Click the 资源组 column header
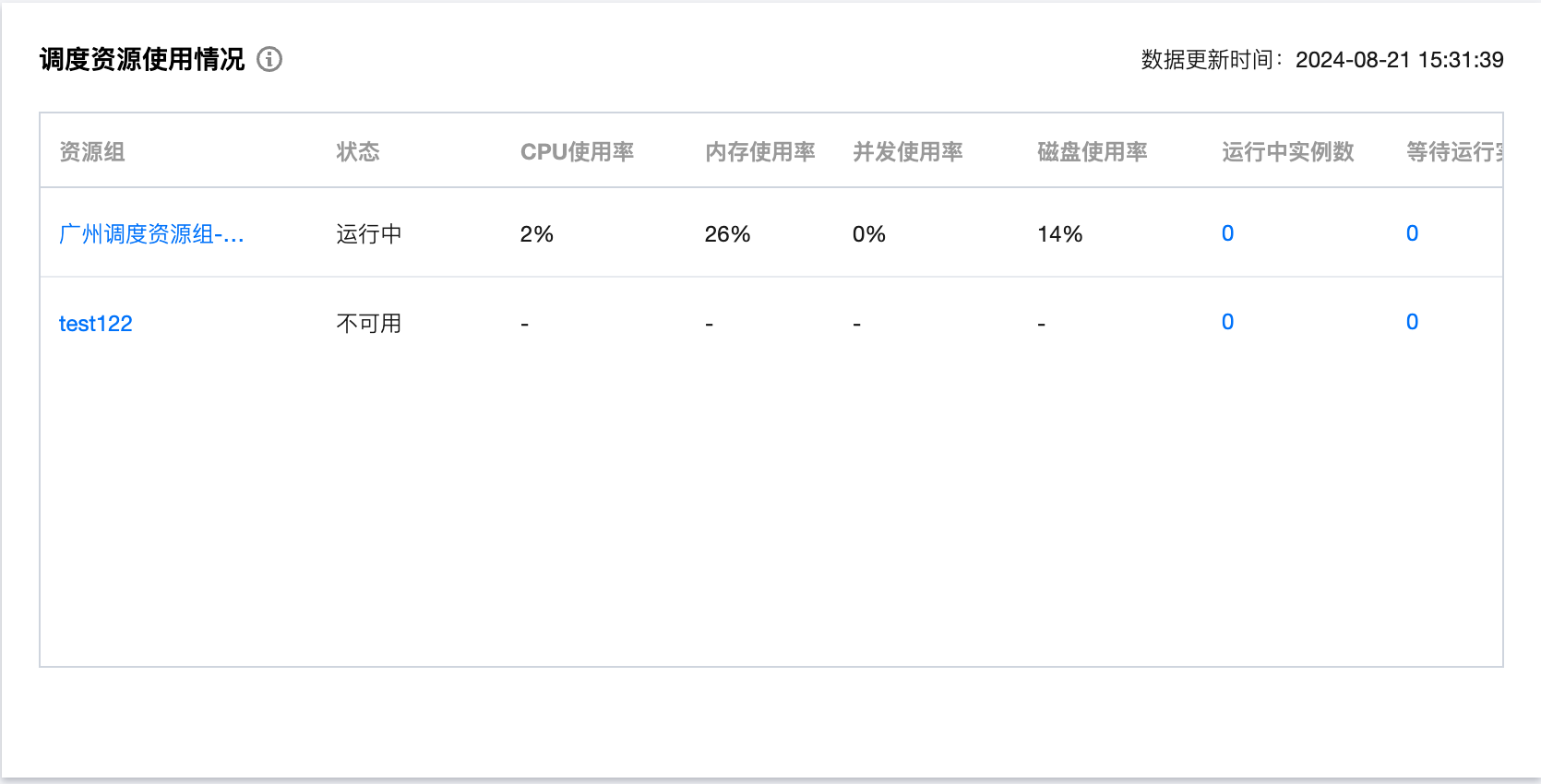Viewport: 1541px width, 784px height. click(x=92, y=152)
